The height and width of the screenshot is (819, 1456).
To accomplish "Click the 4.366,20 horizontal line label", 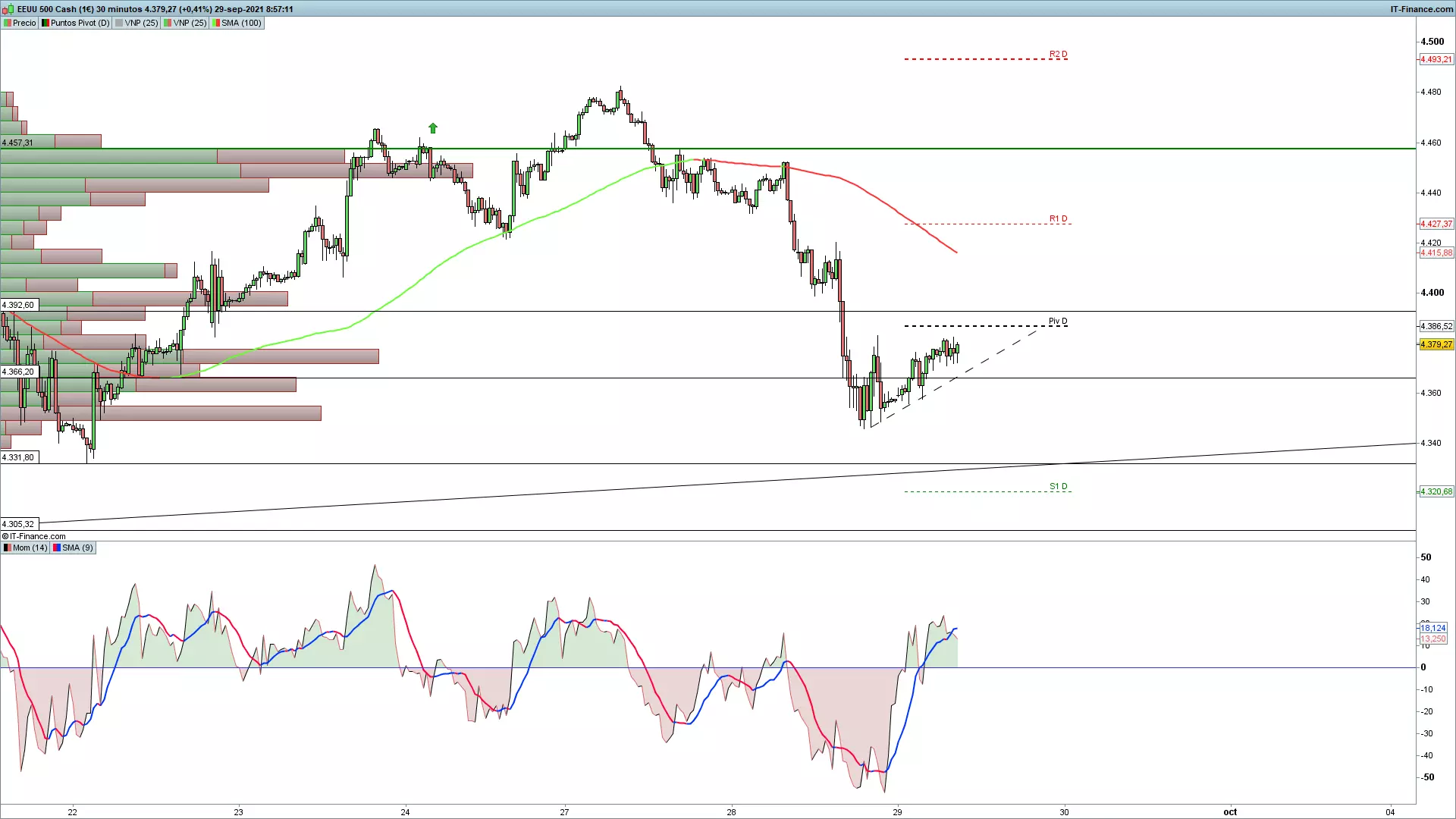I will 18,372.
